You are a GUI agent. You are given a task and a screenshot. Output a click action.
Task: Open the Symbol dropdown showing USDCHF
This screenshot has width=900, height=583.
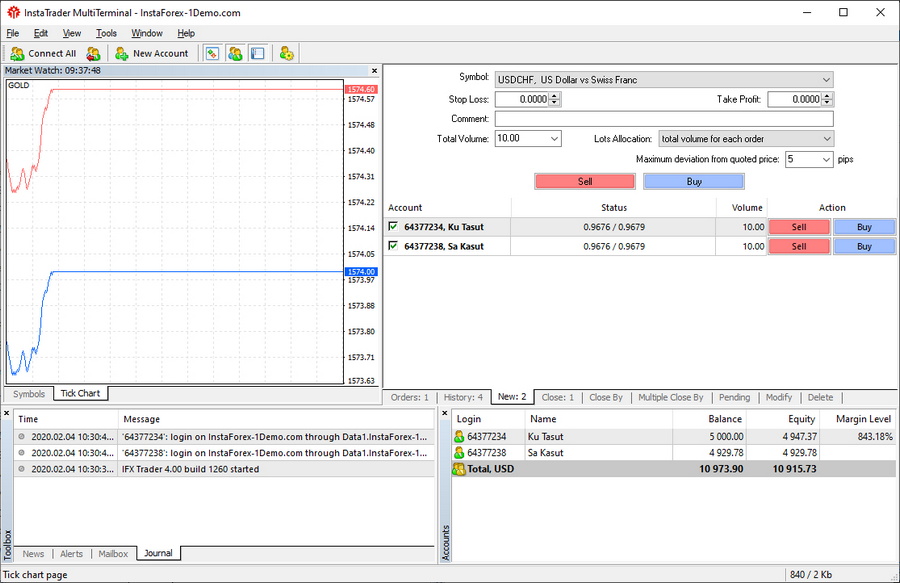click(825, 79)
